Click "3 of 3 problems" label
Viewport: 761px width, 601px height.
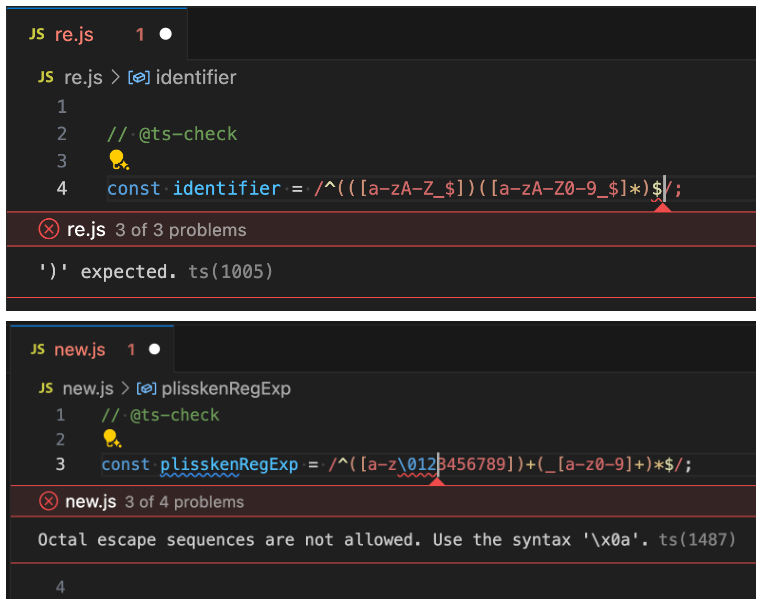tap(181, 230)
